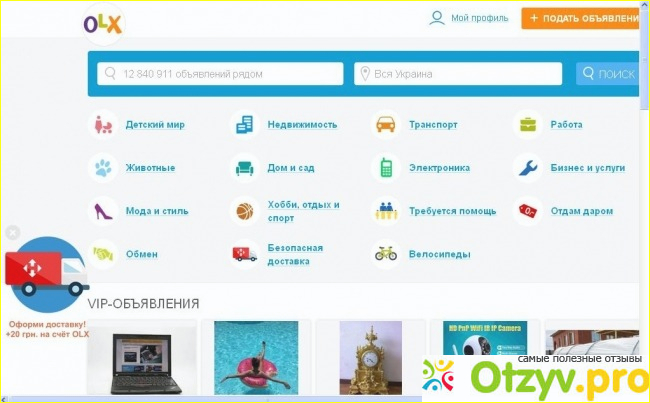
Task: Focus the listings search input field
Action: (220, 74)
